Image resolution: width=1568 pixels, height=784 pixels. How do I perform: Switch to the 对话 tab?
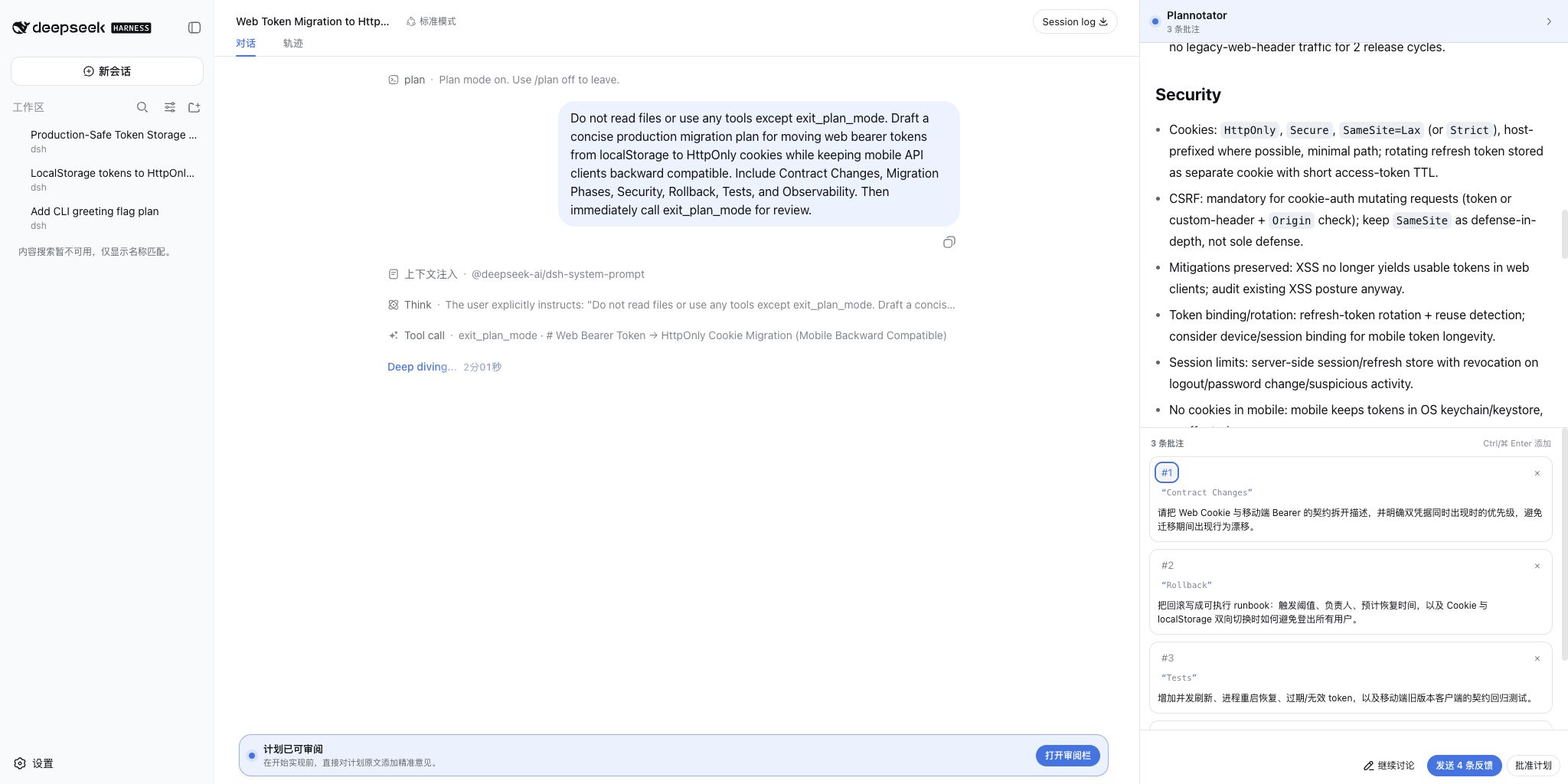pyautogui.click(x=246, y=44)
